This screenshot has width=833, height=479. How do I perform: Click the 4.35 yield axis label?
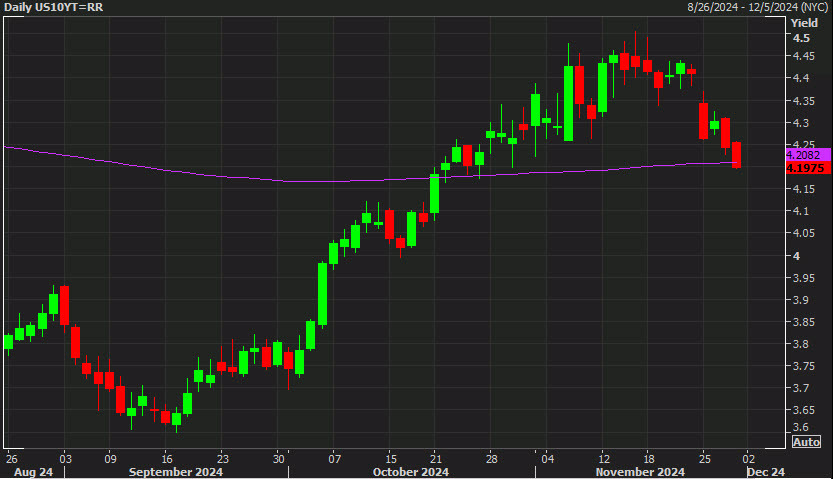click(x=804, y=100)
